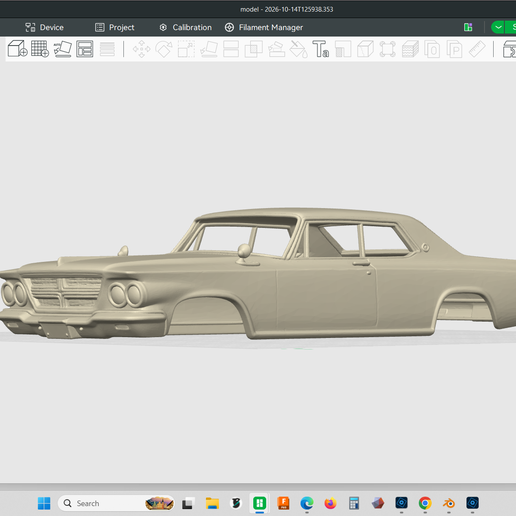This screenshot has height=516, width=516.
Task: Open Firefox from the taskbar
Action: (330, 503)
